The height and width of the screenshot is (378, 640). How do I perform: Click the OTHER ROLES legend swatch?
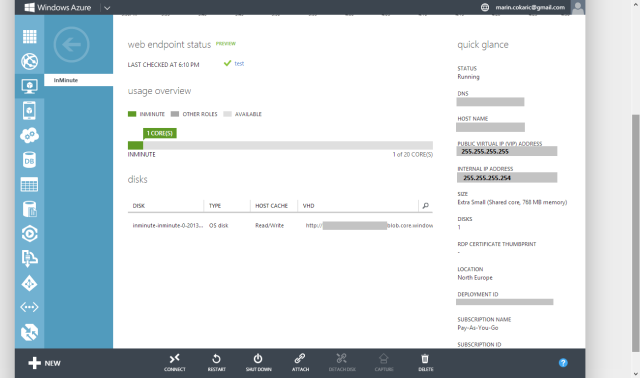tap(175, 114)
